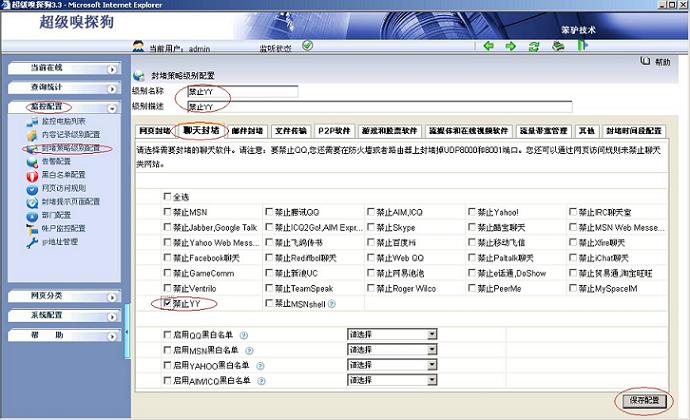Open the AIM/ICQ黑白名单 请选择 dropdown
Image resolution: width=690 pixels, height=420 pixels.
[x=391, y=381]
